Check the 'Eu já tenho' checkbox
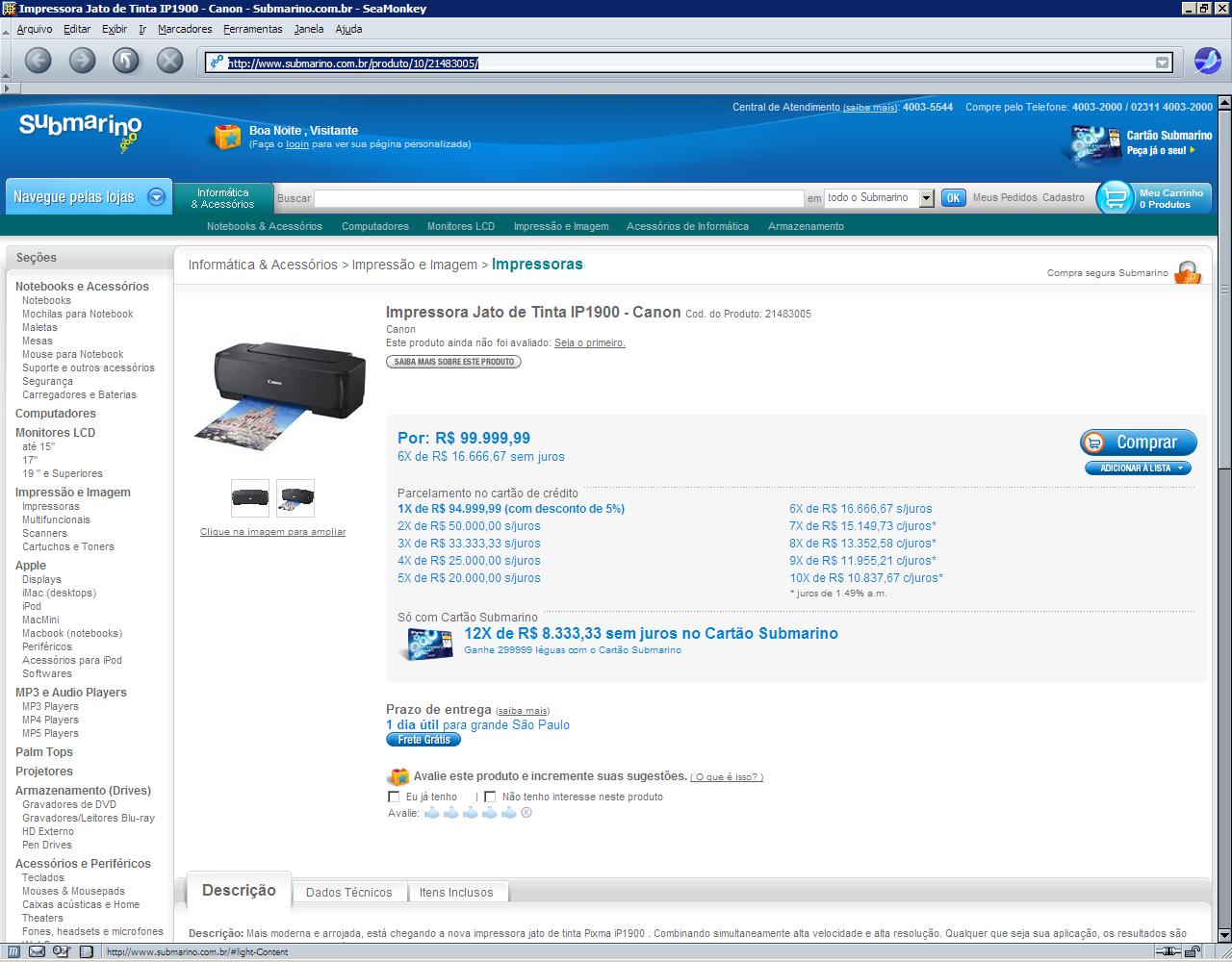Viewport: 1232px width, 962px height. (394, 797)
